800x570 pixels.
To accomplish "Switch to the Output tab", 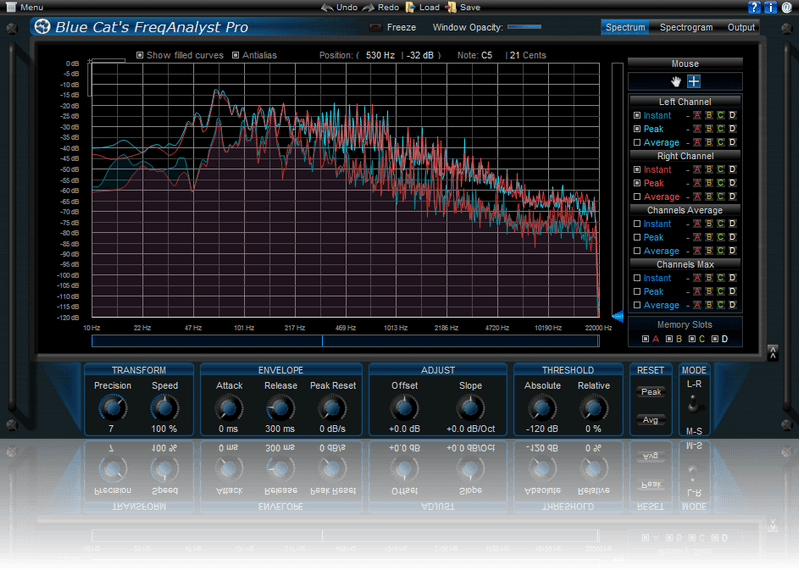I will (741, 28).
